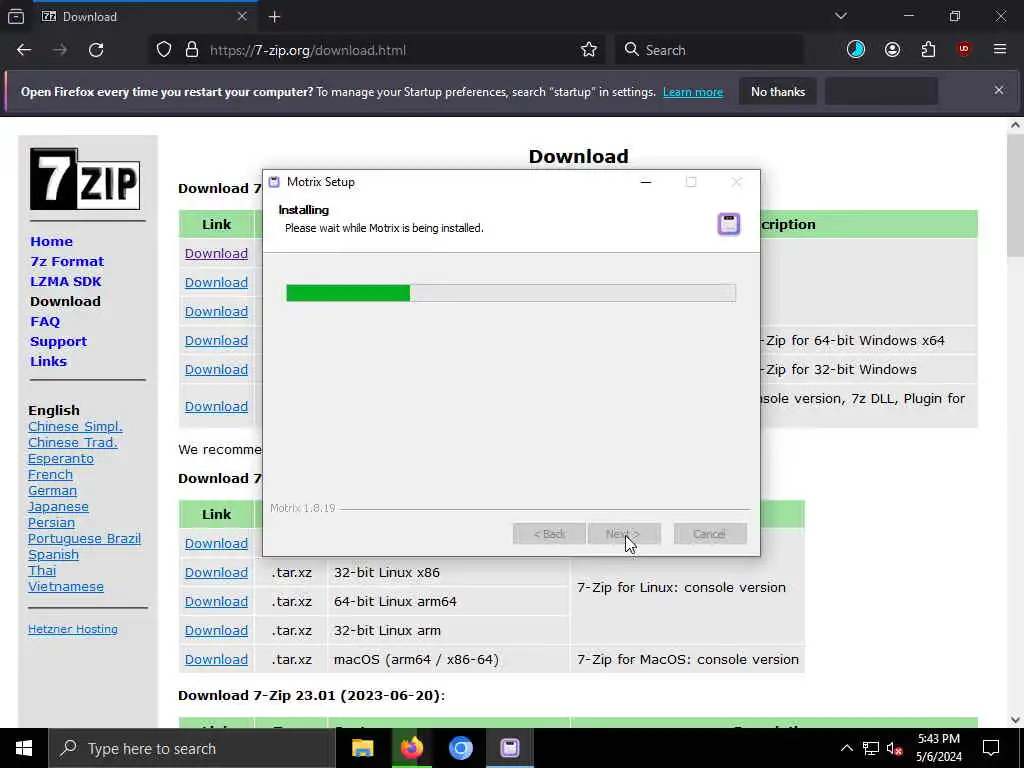The image size is (1024, 768).
Task: Switch language to Persian
Action: (52, 522)
